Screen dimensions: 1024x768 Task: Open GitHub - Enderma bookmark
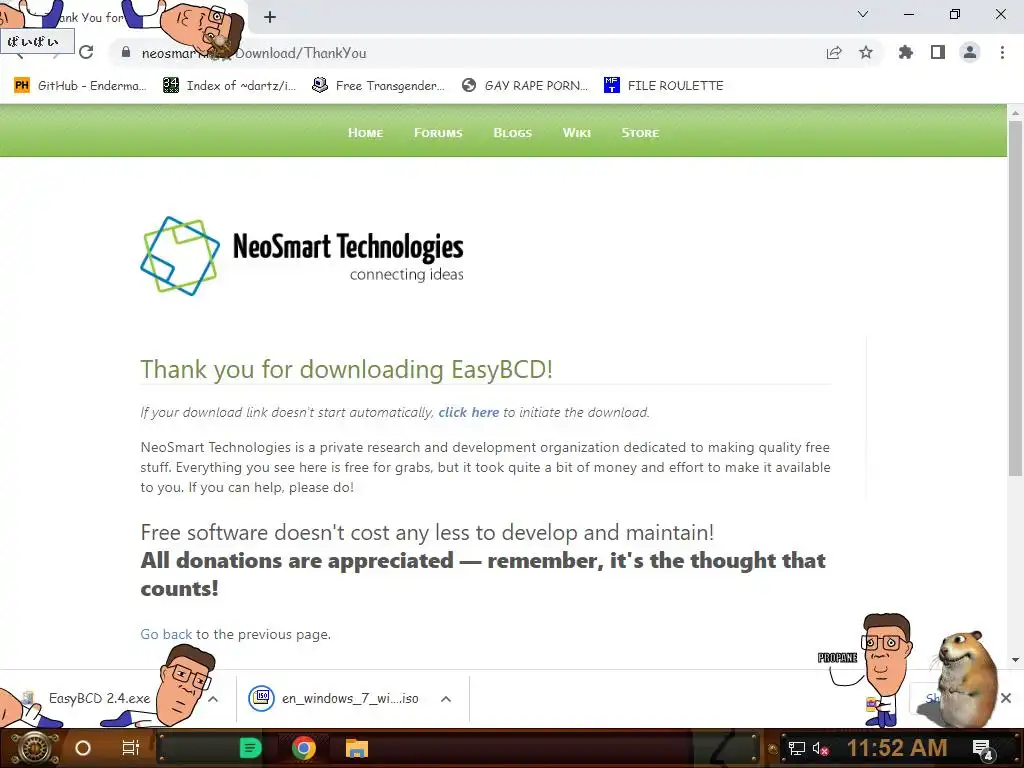(80, 85)
